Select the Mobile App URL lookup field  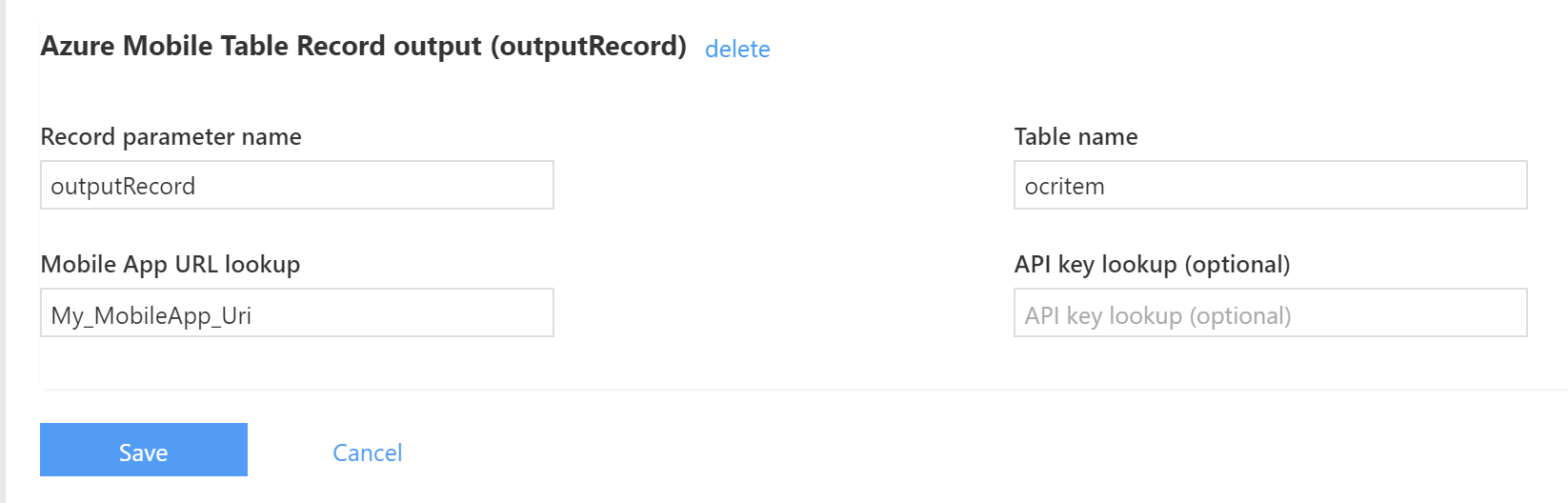pyautogui.click(x=296, y=313)
